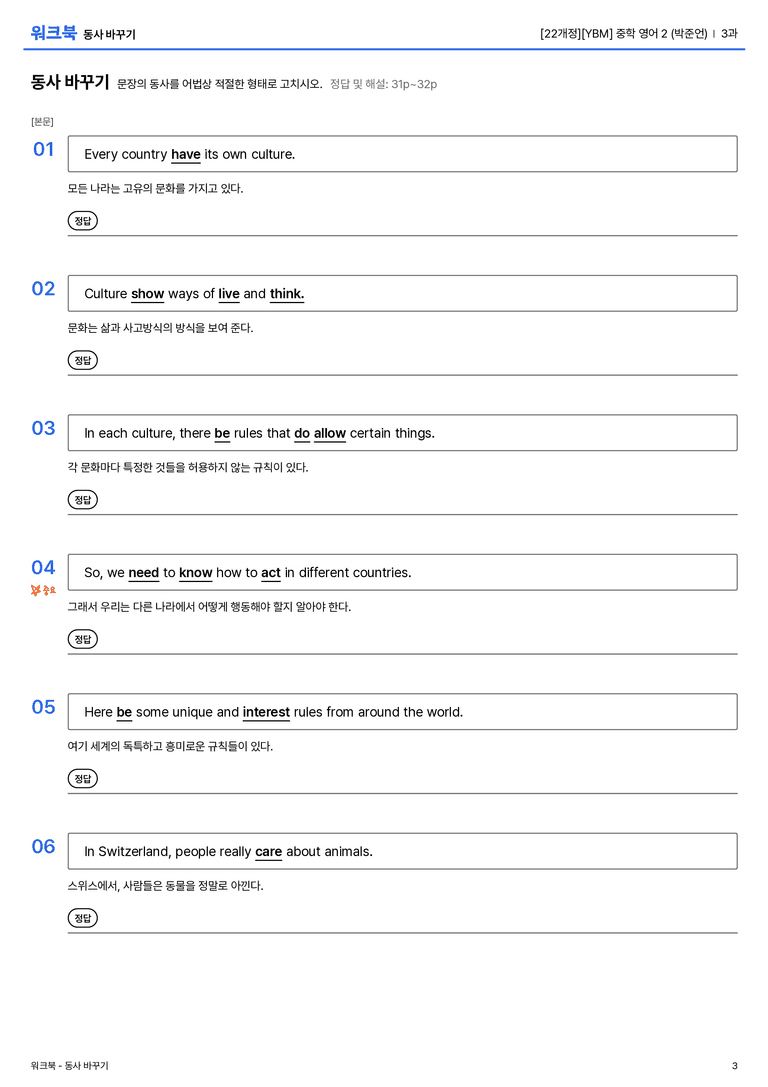Click underlined word 'care' in sentence 06
The height and width of the screenshot is (1087, 768).
pos(268,851)
